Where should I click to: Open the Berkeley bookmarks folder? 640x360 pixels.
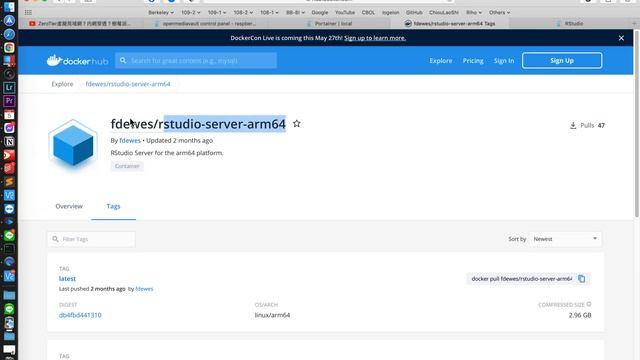click(160, 13)
